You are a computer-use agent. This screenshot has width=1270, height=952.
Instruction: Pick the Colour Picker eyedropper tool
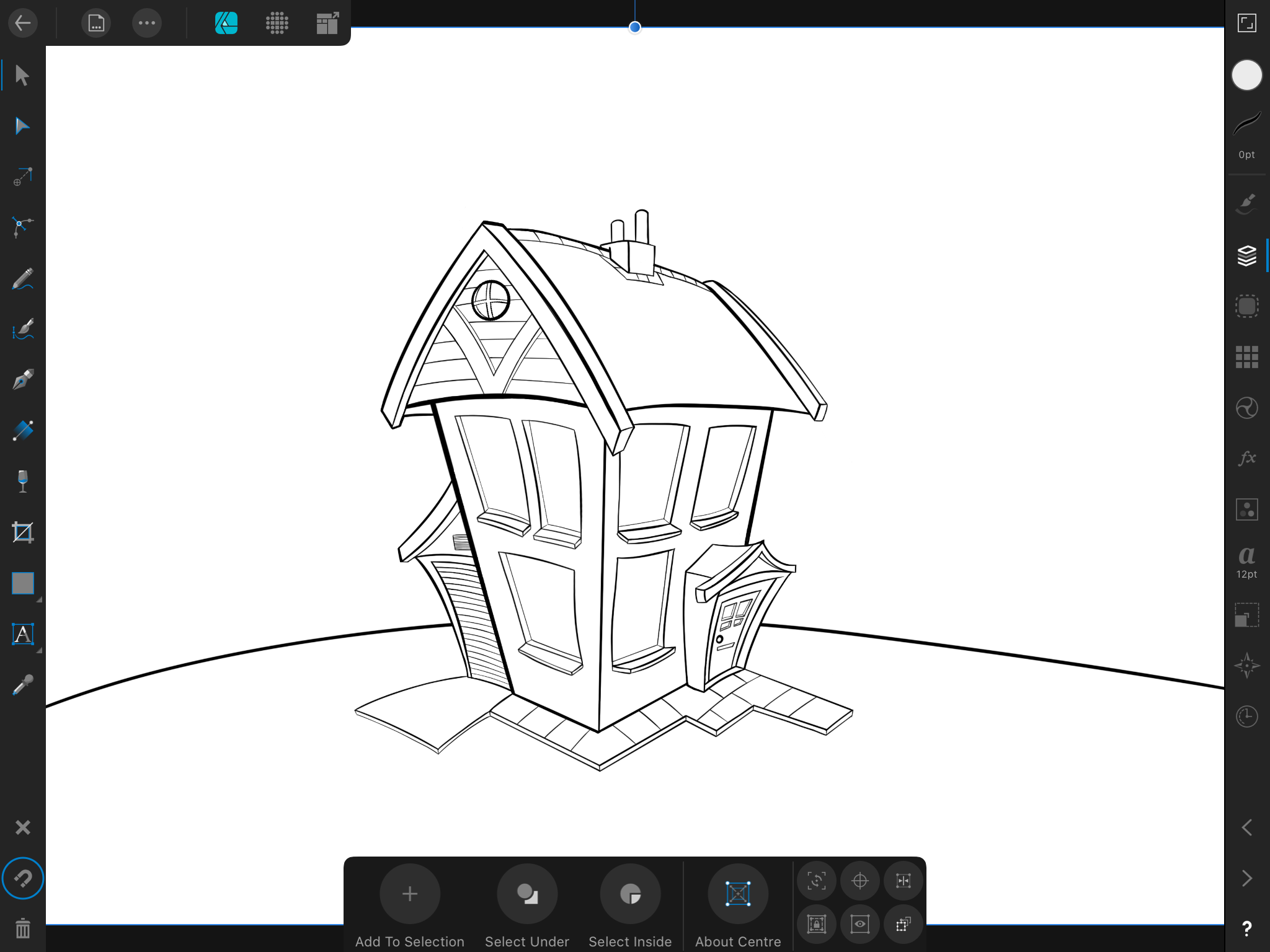click(x=22, y=685)
